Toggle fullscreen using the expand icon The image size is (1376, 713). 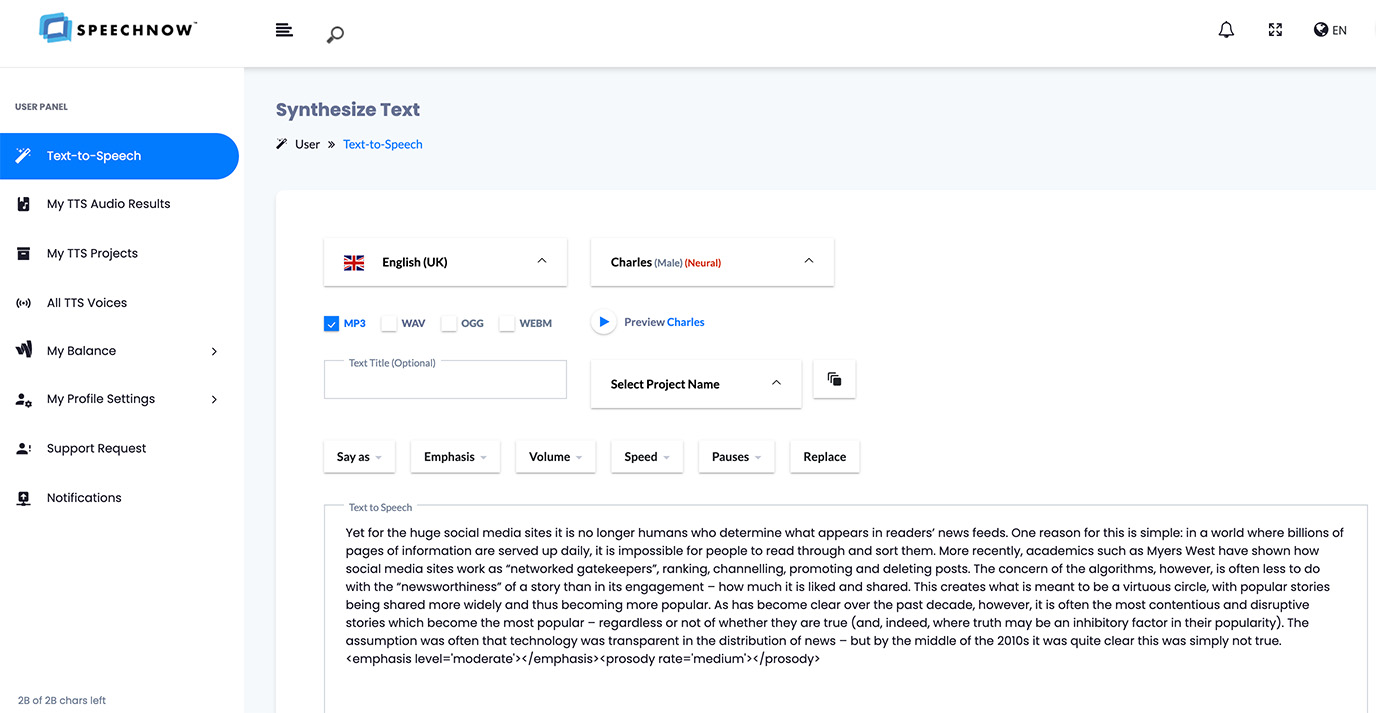[1275, 30]
